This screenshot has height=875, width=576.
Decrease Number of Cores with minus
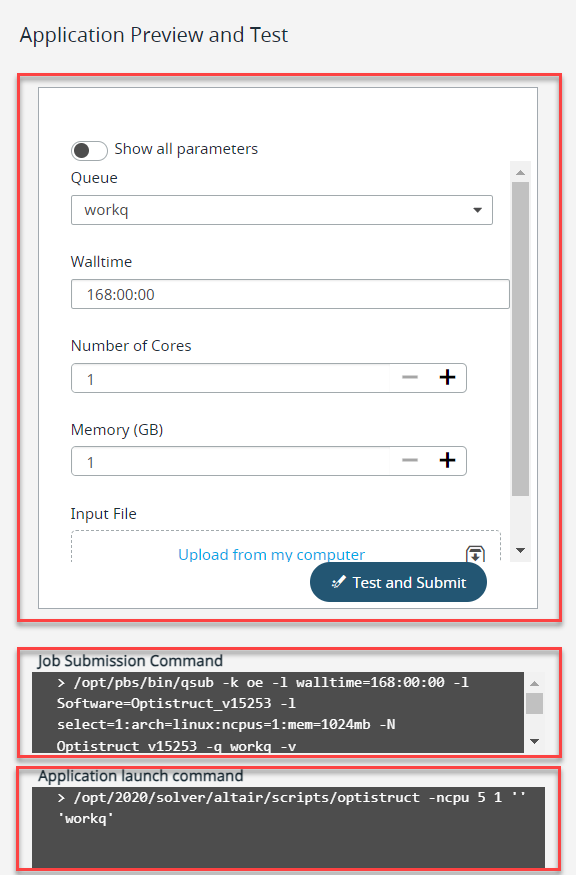410,378
